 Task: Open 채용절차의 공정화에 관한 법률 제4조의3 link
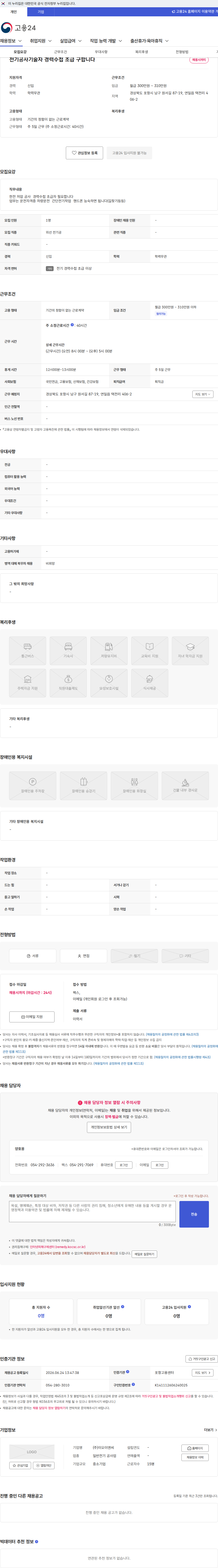[172, 1034]
